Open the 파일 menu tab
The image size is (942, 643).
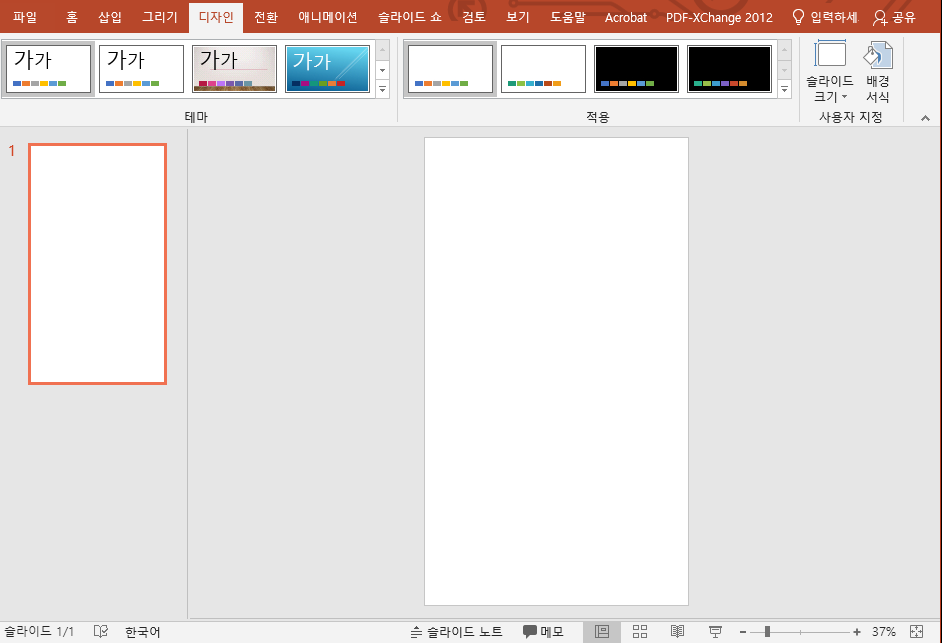[25, 17]
